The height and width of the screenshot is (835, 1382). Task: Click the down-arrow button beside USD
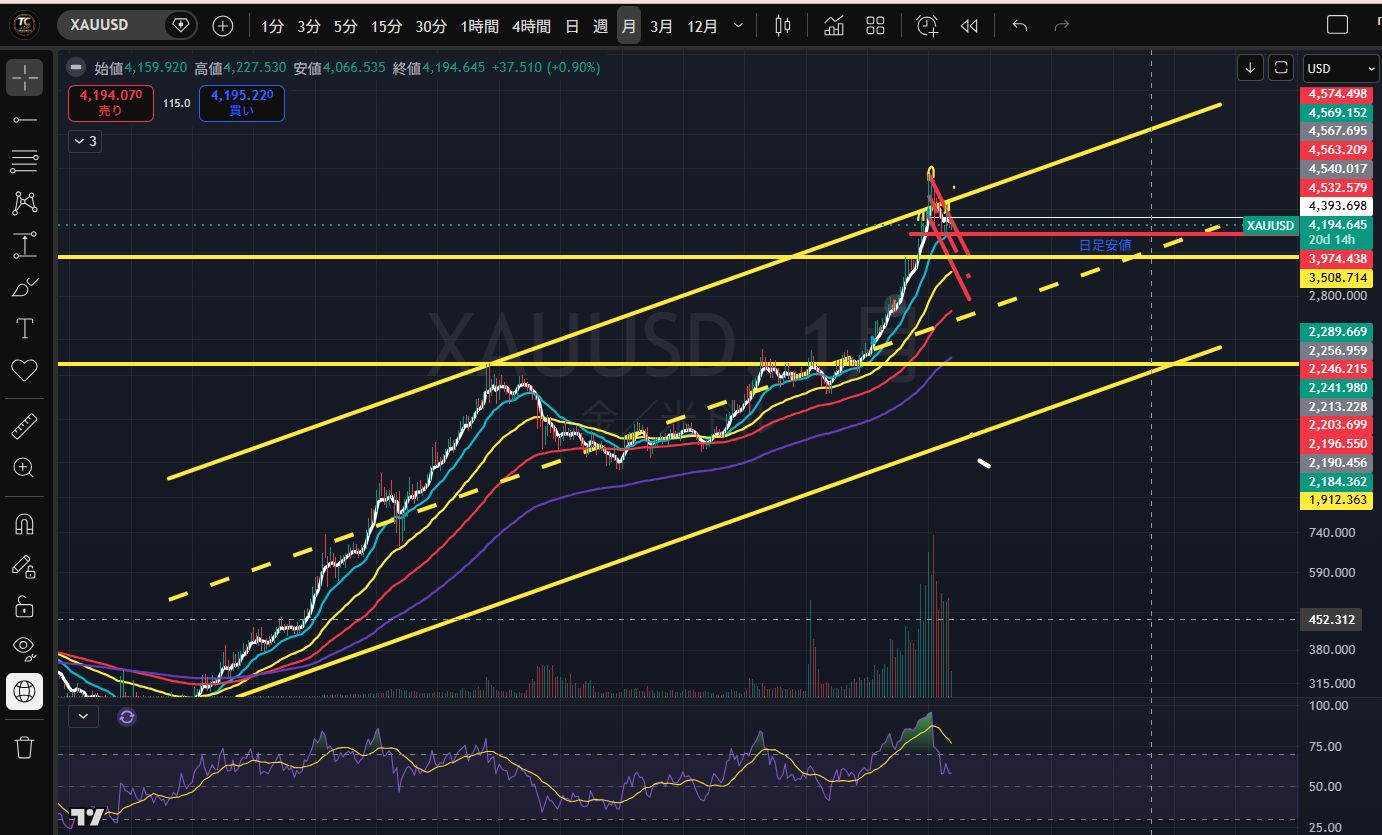[1250, 68]
